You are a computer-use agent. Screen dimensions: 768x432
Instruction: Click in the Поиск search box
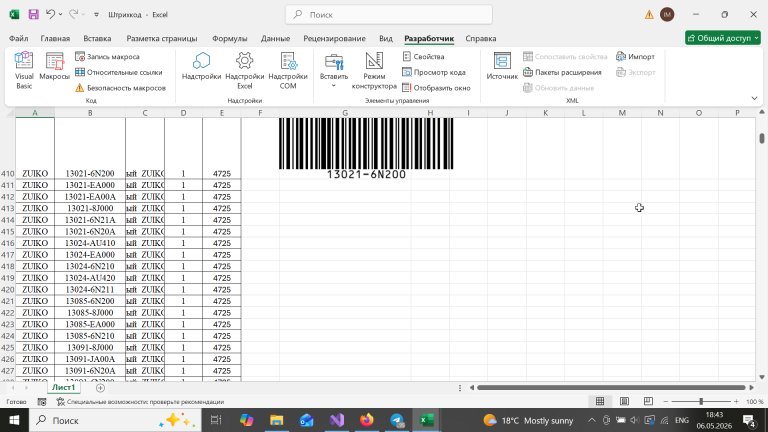[x=389, y=15]
